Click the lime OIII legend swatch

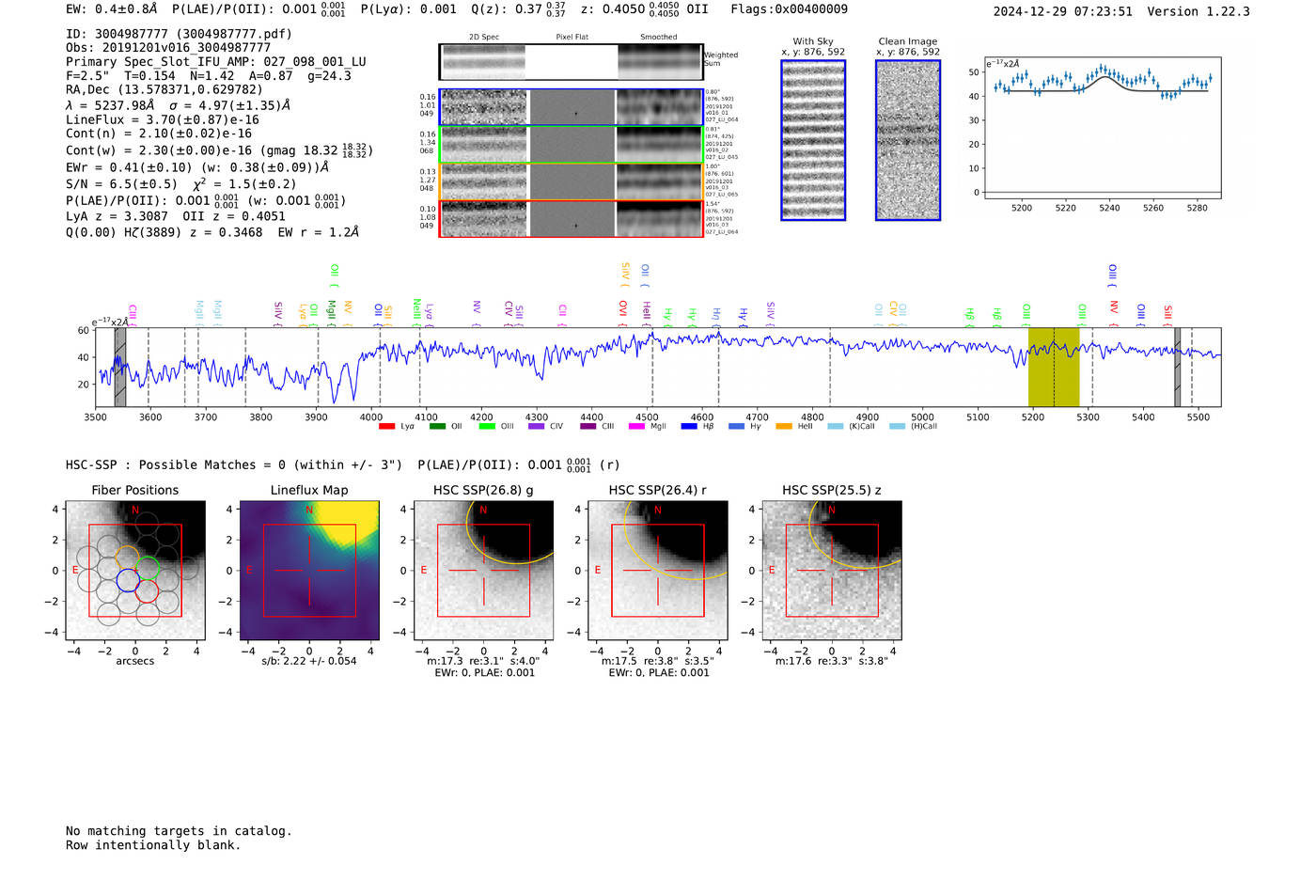tap(487, 427)
